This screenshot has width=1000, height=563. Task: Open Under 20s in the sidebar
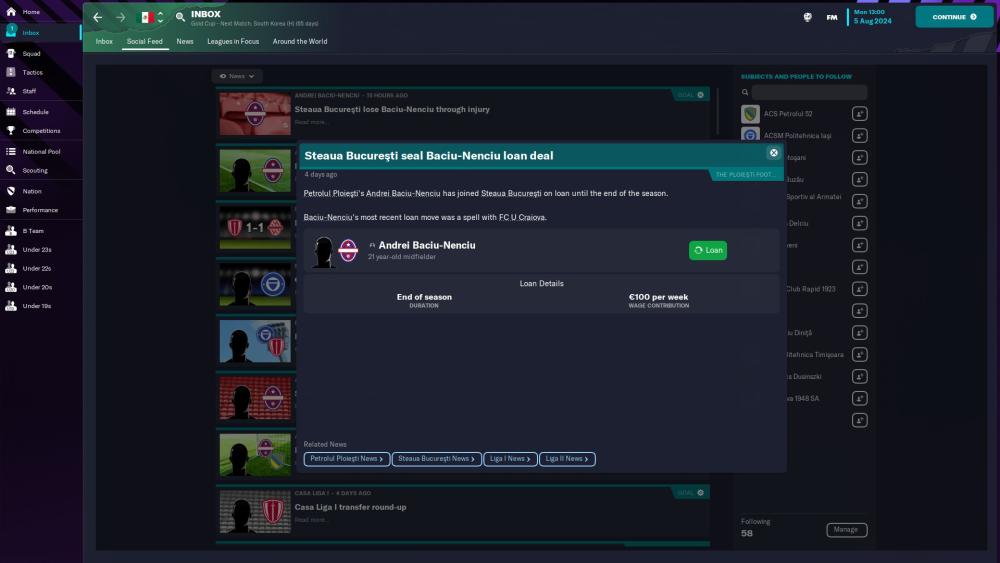point(36,287)
